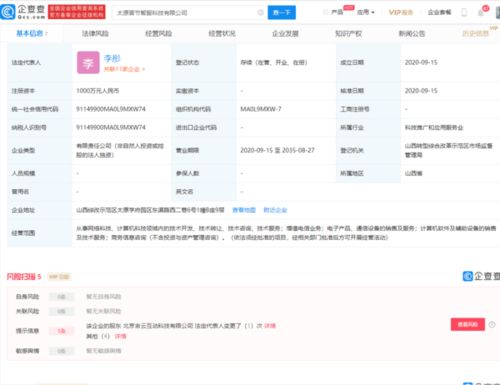Screen dimensions: 500x385
Task: Open 详情 link beside 其他 (4)
Action: pos(121,336)
